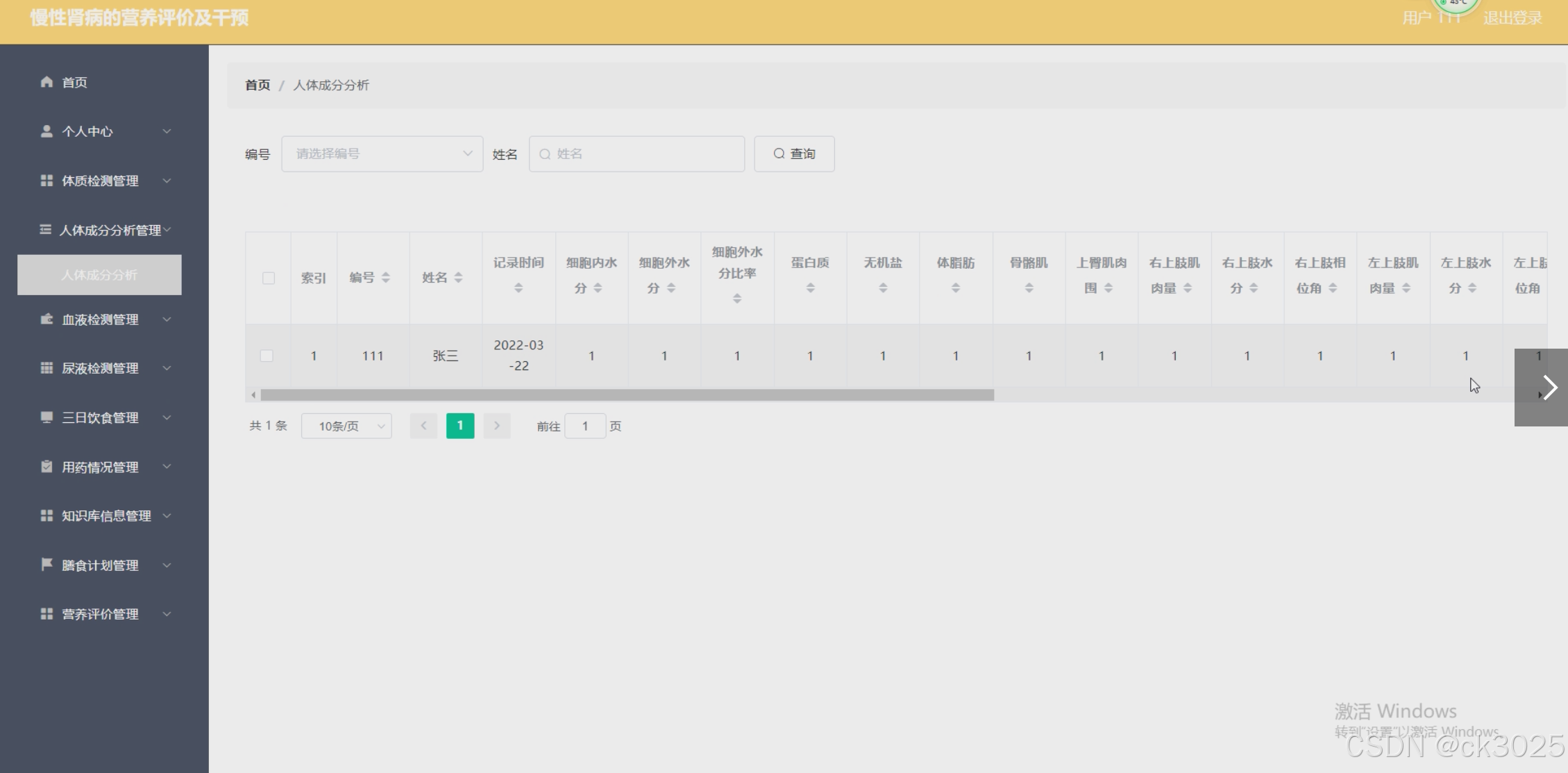The height and width of the screenshot is (773, 1568).
Task: Click sort arrows on 蛋白质 column
Action: [x=810, y=288]
